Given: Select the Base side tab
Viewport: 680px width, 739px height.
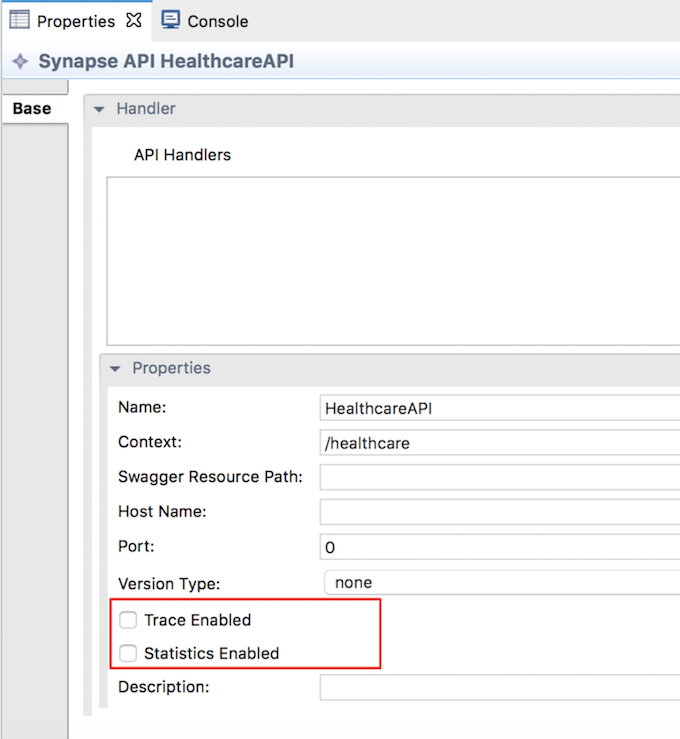Looking at the screenshot, I should point(34,108).
